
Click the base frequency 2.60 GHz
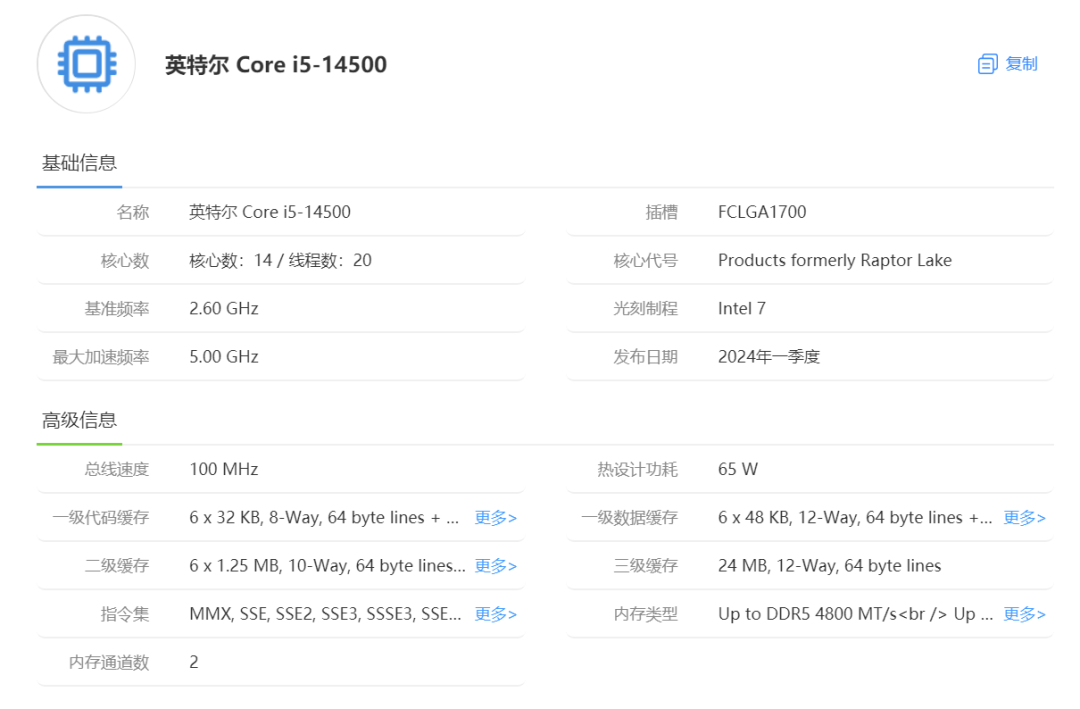coord(224,309)
